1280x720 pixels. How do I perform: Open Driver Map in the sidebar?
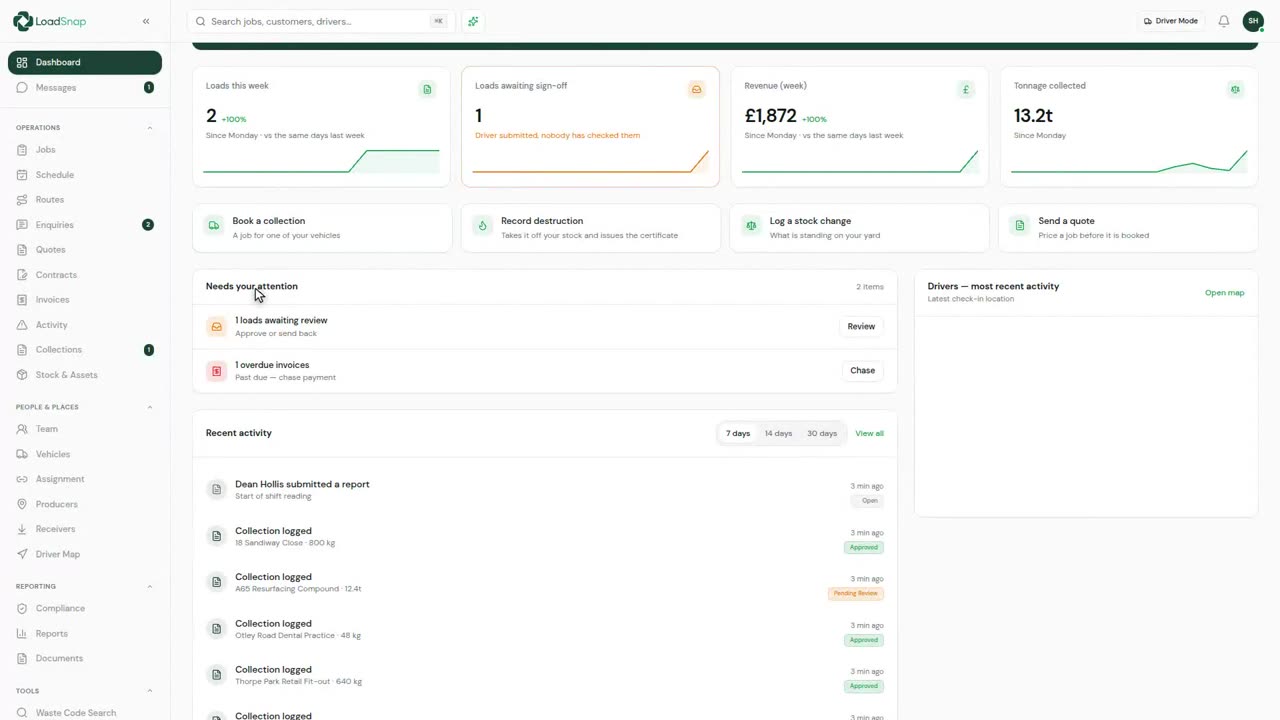(85, 554)
